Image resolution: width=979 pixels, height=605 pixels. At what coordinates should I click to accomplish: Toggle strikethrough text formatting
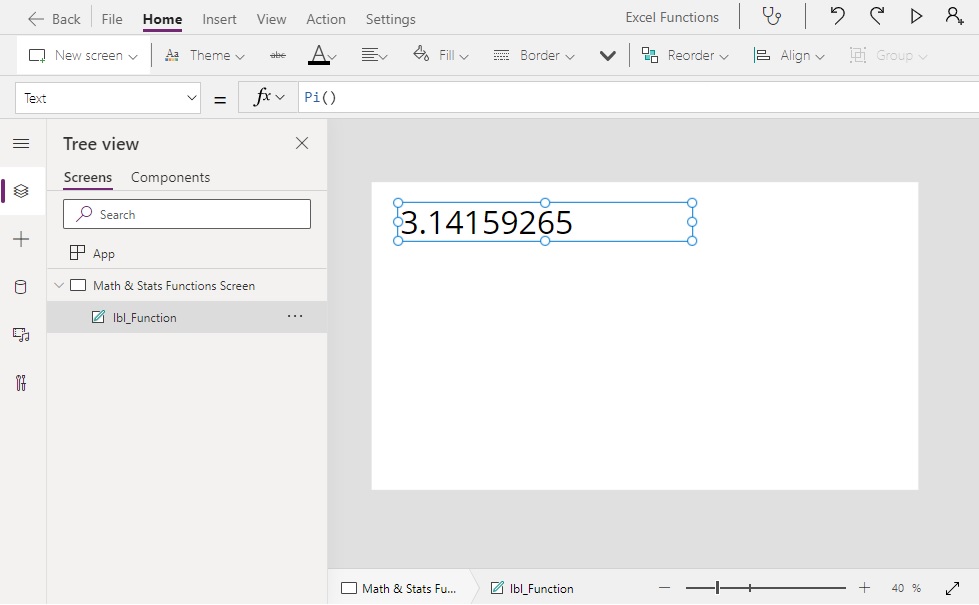[278, 56]
